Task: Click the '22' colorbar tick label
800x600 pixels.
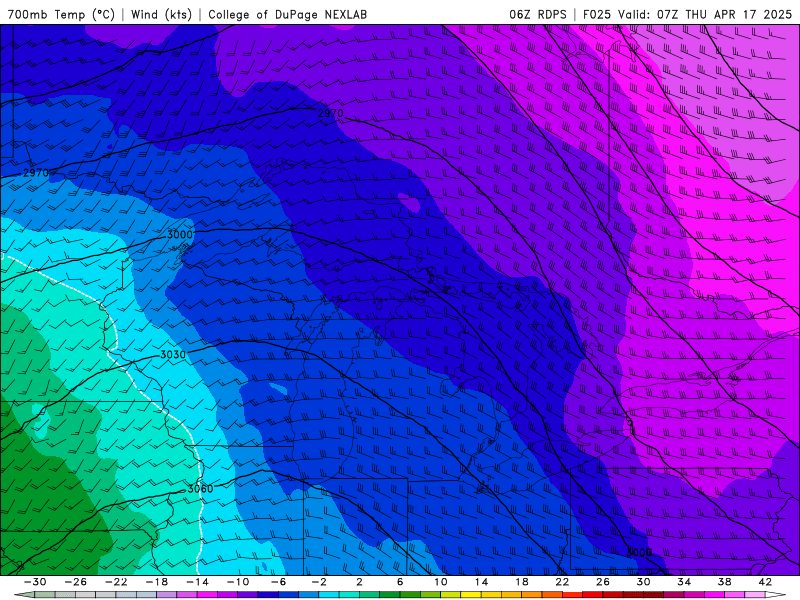Action: [x=562, y=582]
